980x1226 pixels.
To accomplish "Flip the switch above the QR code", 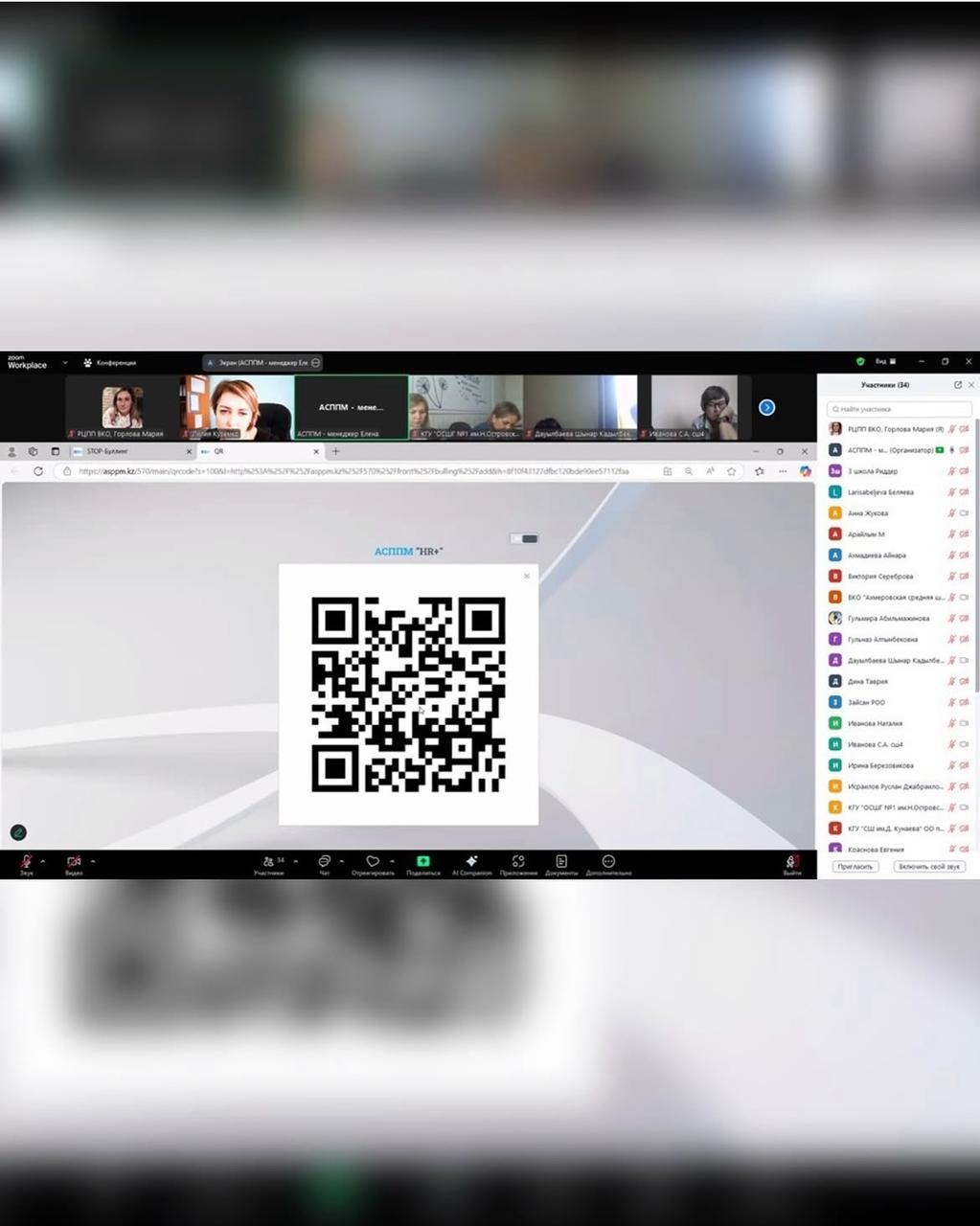I will (x=524, y=538).
